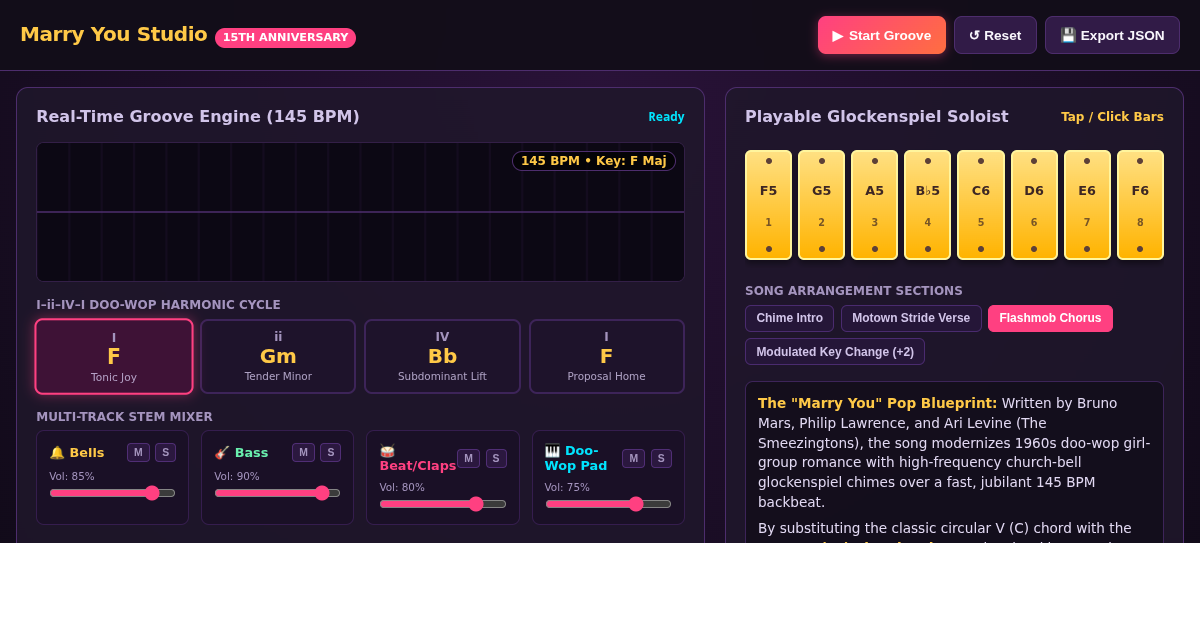Screen dimensions: 1200x630
Task: Mute the Doo-Wop Pad track
Action: point(633,458)
